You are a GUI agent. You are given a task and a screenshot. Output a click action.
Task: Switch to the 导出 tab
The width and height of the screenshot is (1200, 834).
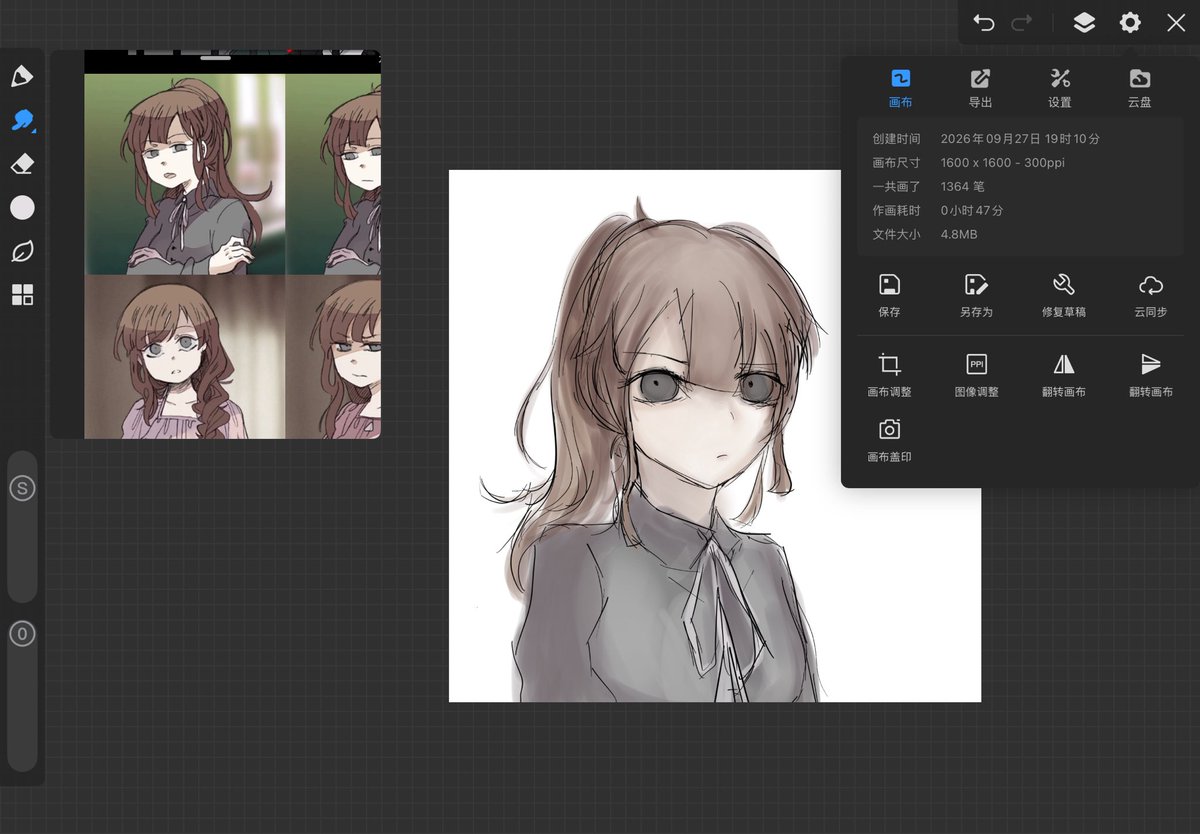click(980, 88)
